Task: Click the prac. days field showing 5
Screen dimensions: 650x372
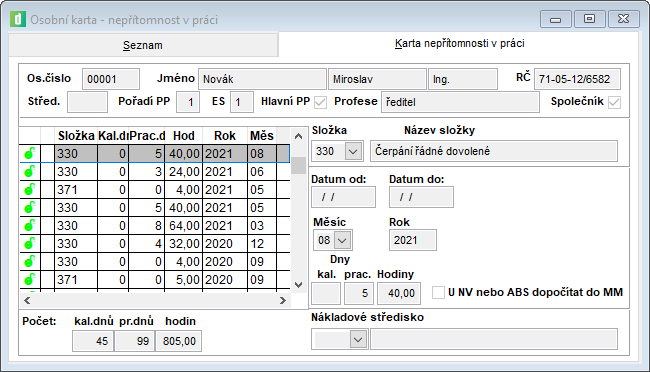Action: click(359, 293)
